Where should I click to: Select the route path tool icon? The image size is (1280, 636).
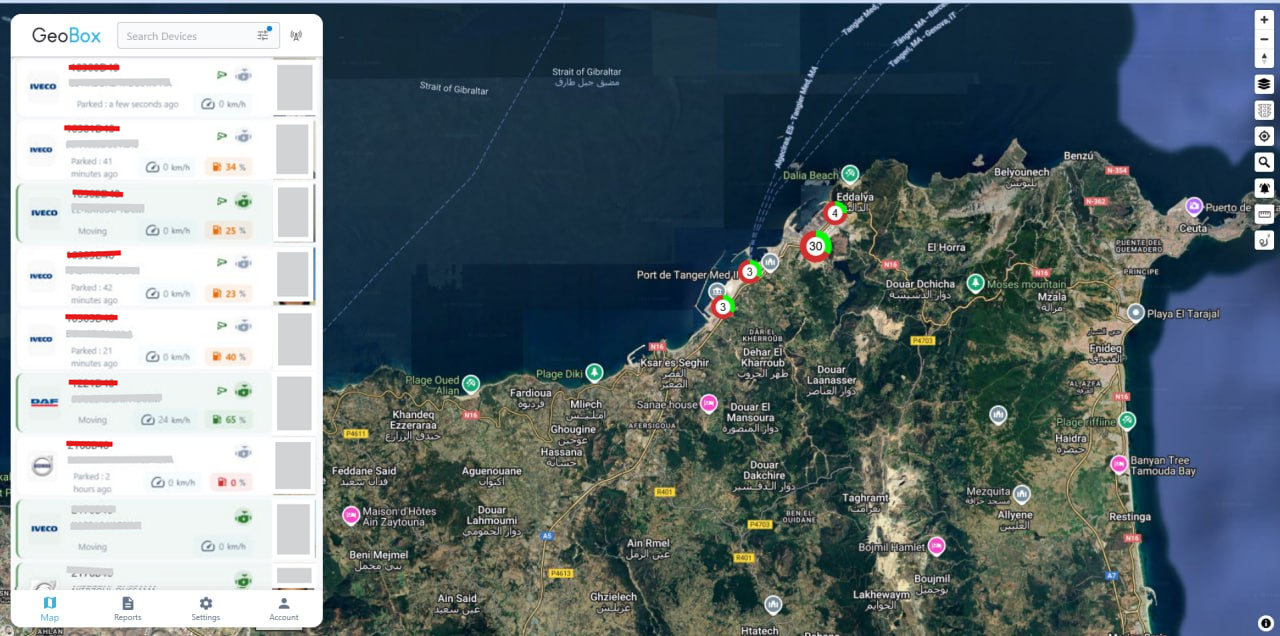tap(1264, 239)
